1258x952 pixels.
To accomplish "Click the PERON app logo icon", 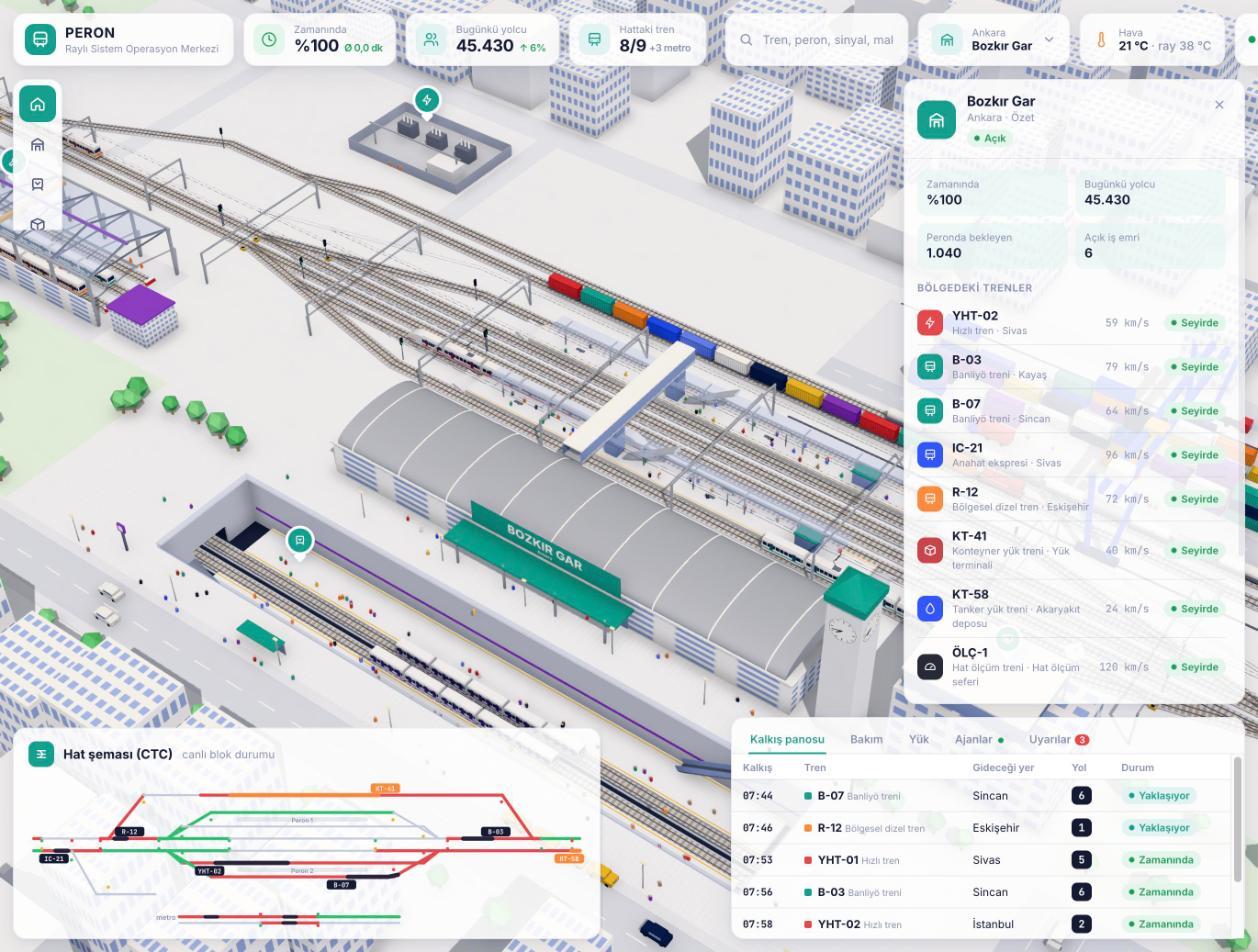I will [x=40, y=40].
